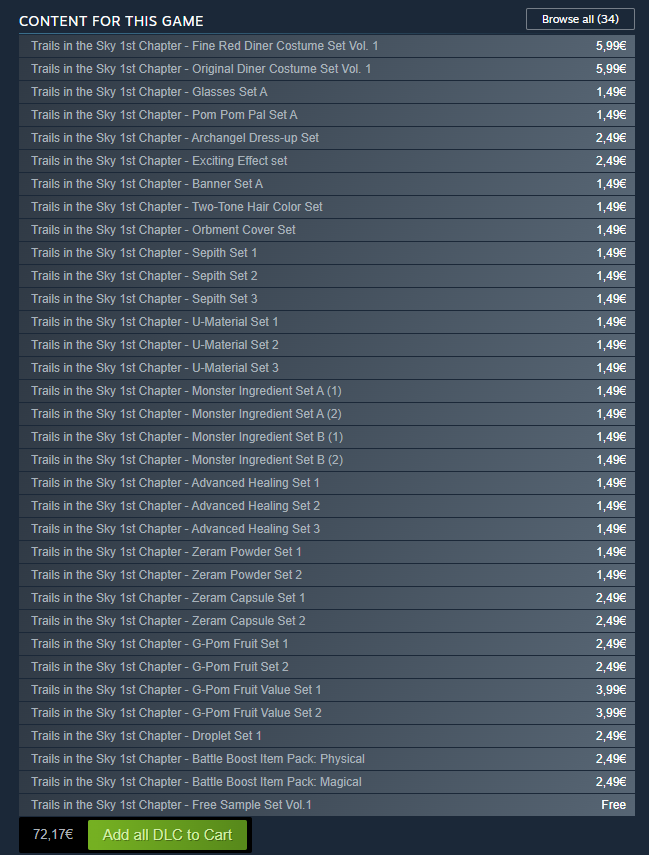Open Original Diner Costume Set Vol. 1

(327, 69)
